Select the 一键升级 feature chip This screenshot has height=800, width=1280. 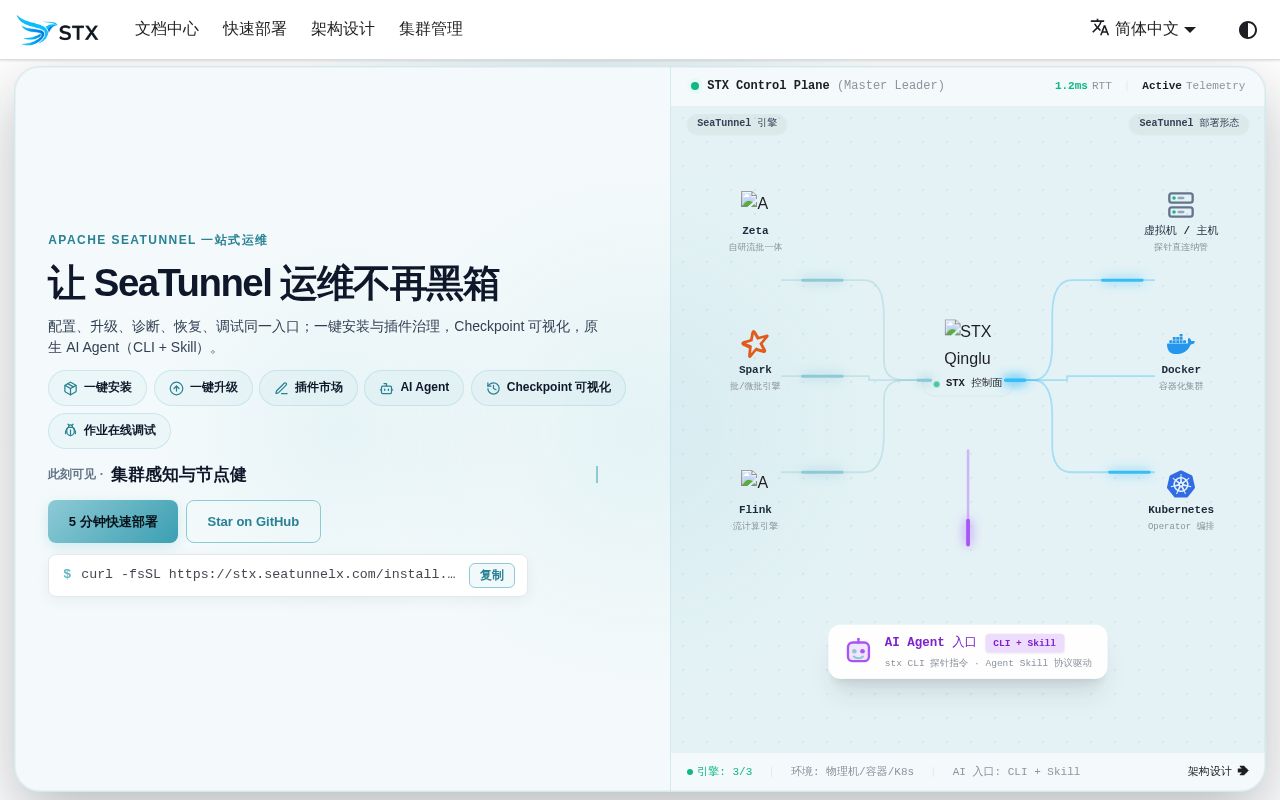click(x=203, y=388)
